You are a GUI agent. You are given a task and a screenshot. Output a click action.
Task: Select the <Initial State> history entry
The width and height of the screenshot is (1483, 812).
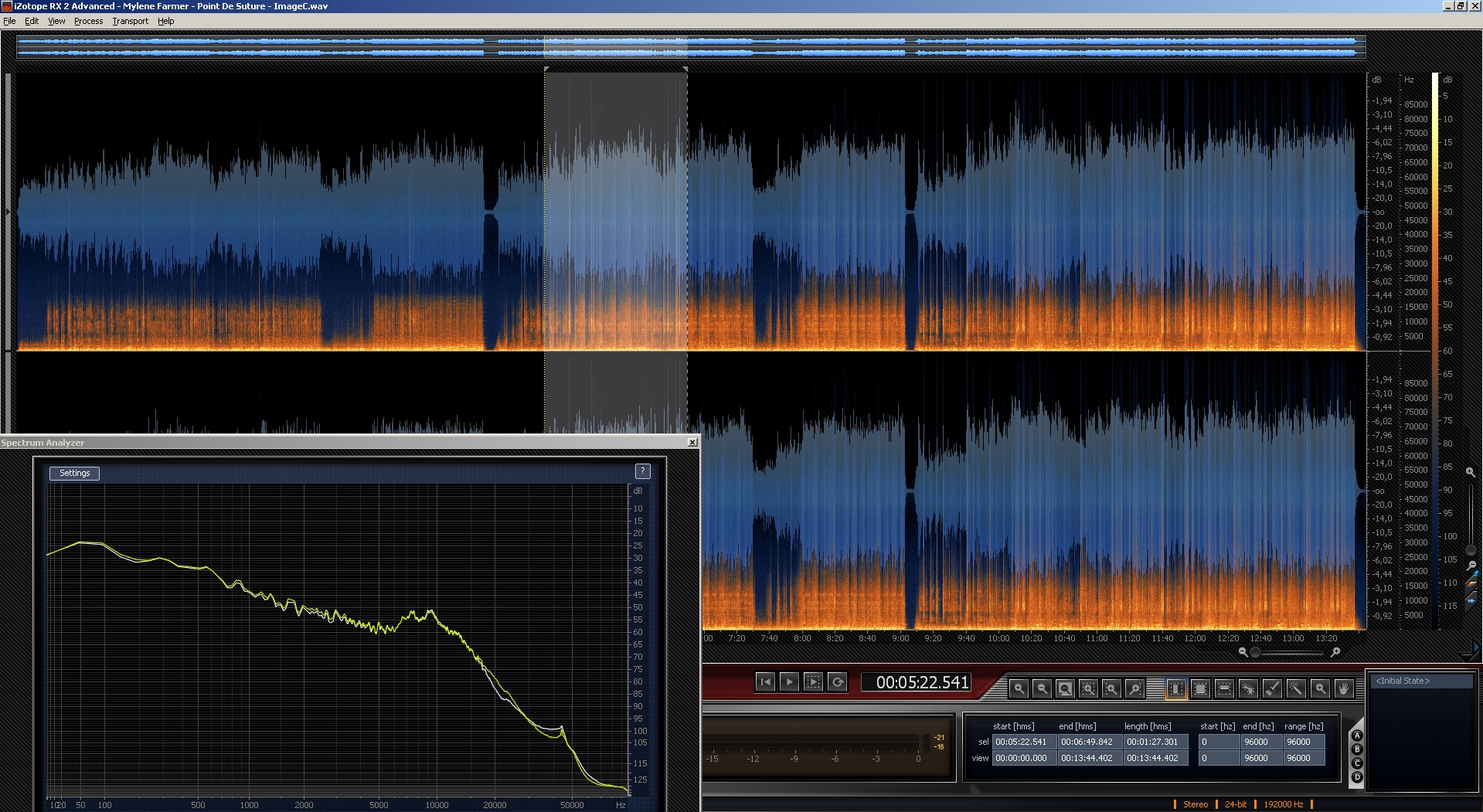click(x=1420, y=681)
